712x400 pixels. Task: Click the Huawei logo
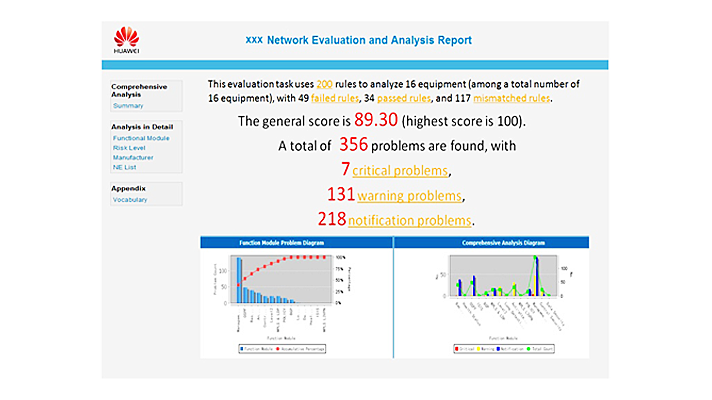point(127,40)
